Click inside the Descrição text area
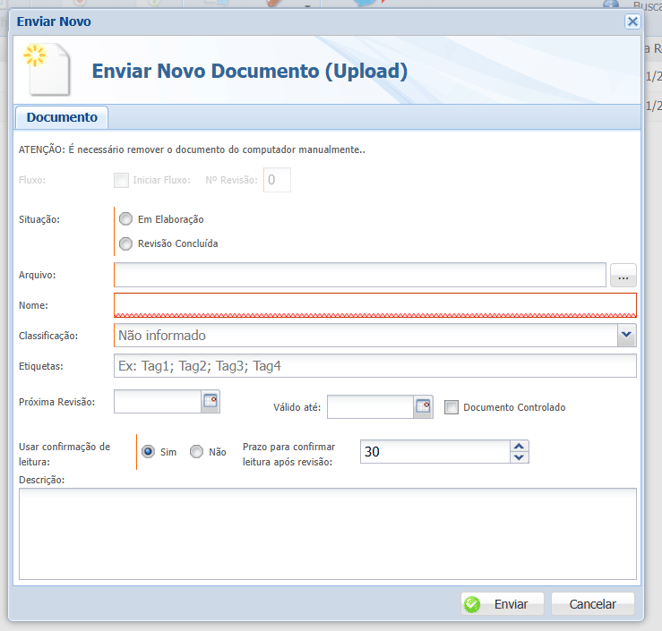 click(x=327, y=533)
